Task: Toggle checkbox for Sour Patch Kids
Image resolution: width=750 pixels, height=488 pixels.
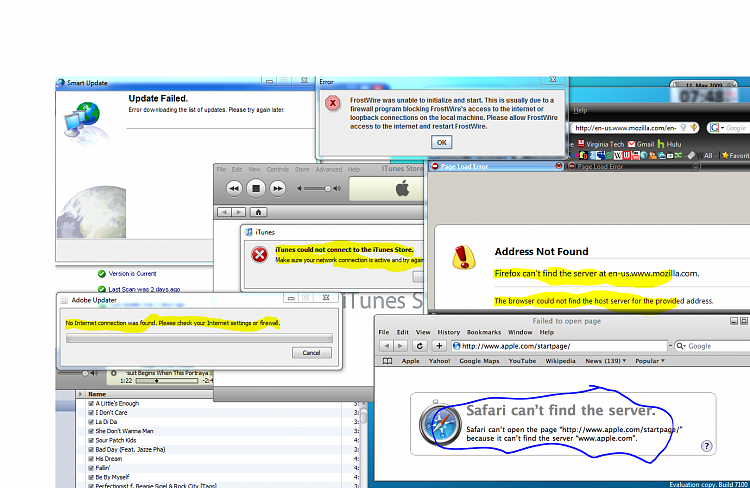Action: pyautogui.click(x=91, y=440)
